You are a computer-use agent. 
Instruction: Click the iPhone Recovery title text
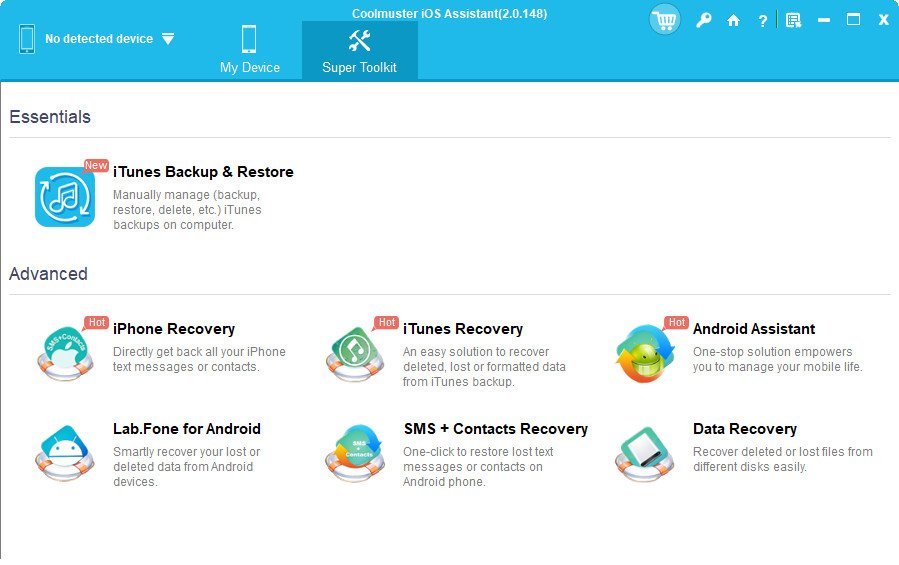pos(174,329)
